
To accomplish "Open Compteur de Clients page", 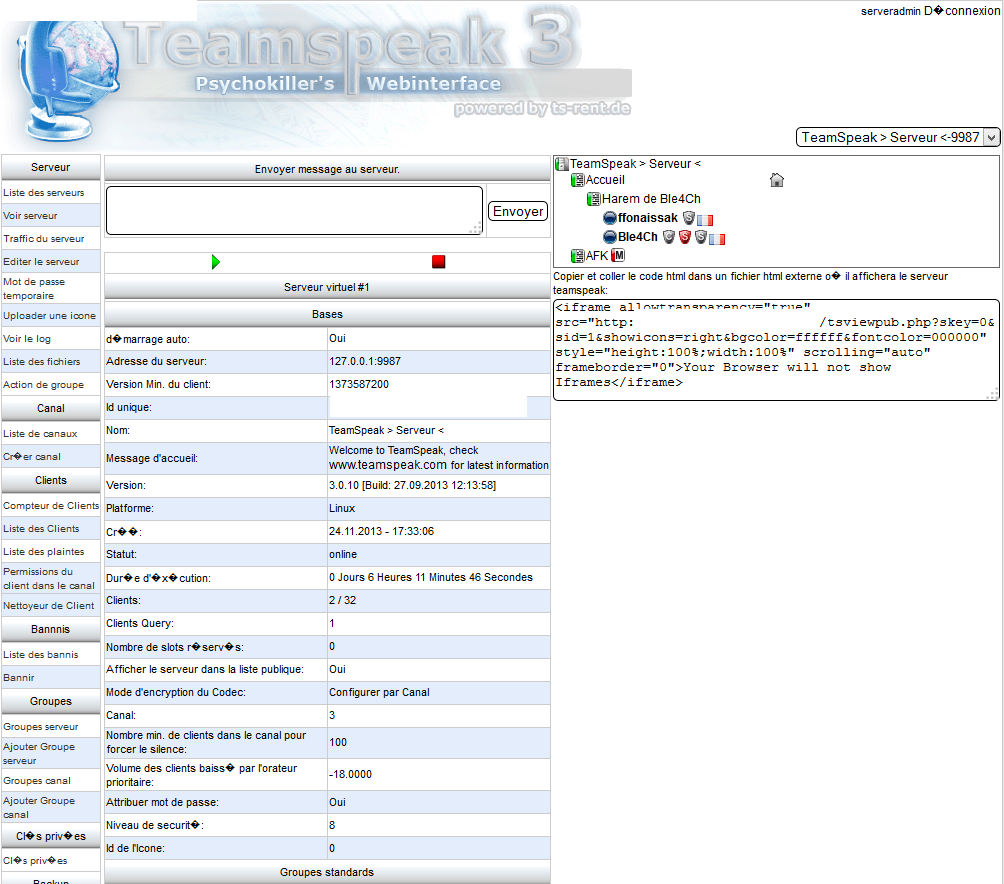I will coord(51,506).
